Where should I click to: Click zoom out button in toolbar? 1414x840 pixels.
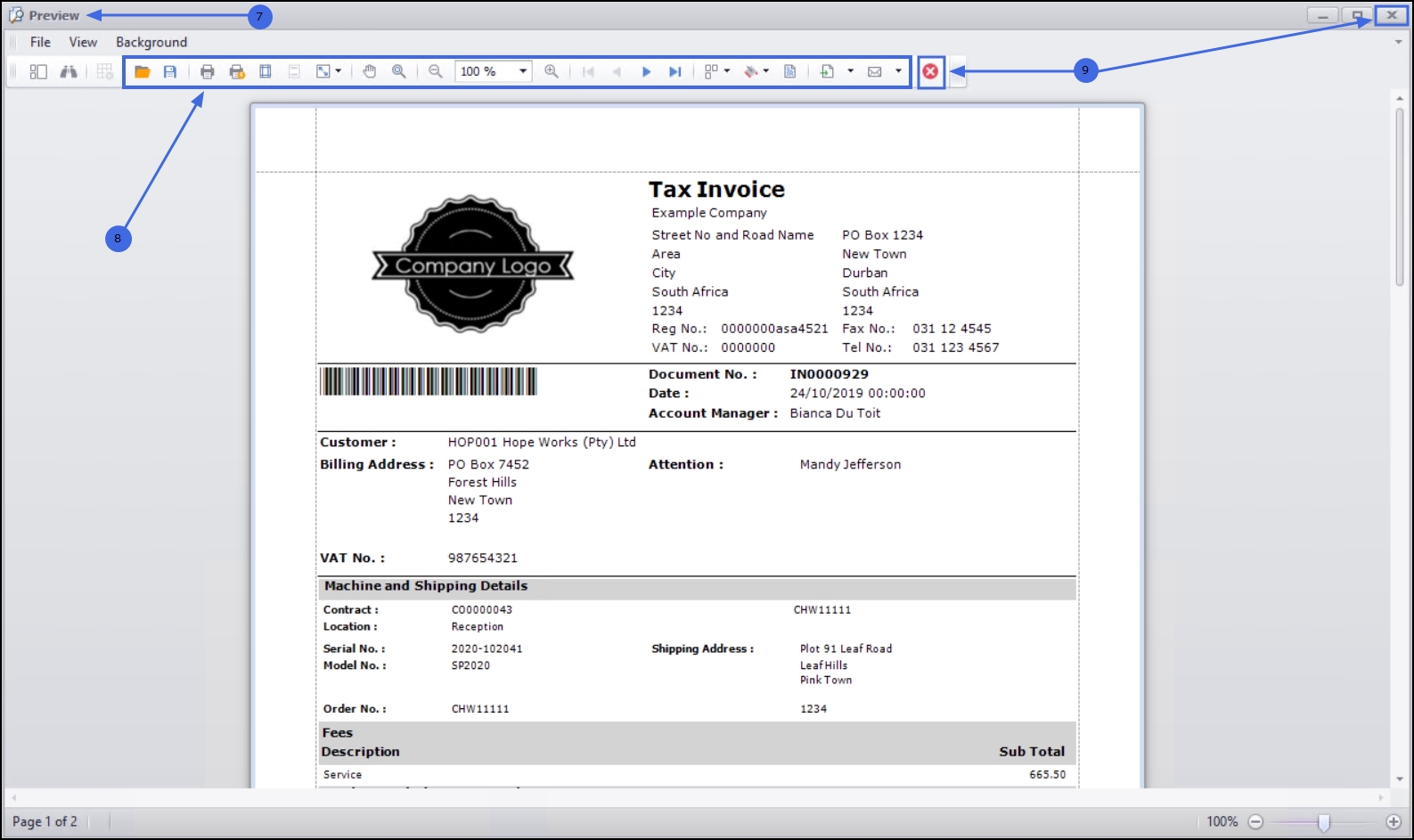coord(436,72)
